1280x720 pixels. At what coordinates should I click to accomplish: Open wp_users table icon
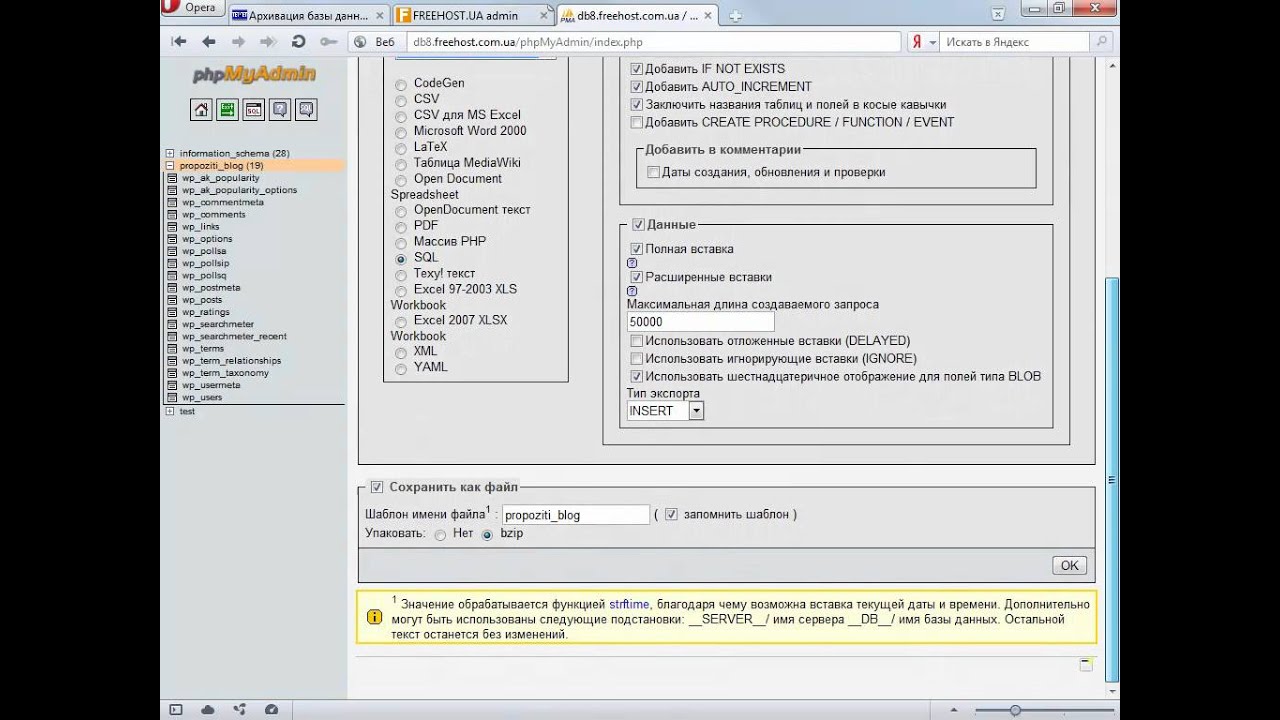click(x=172, y=397)
